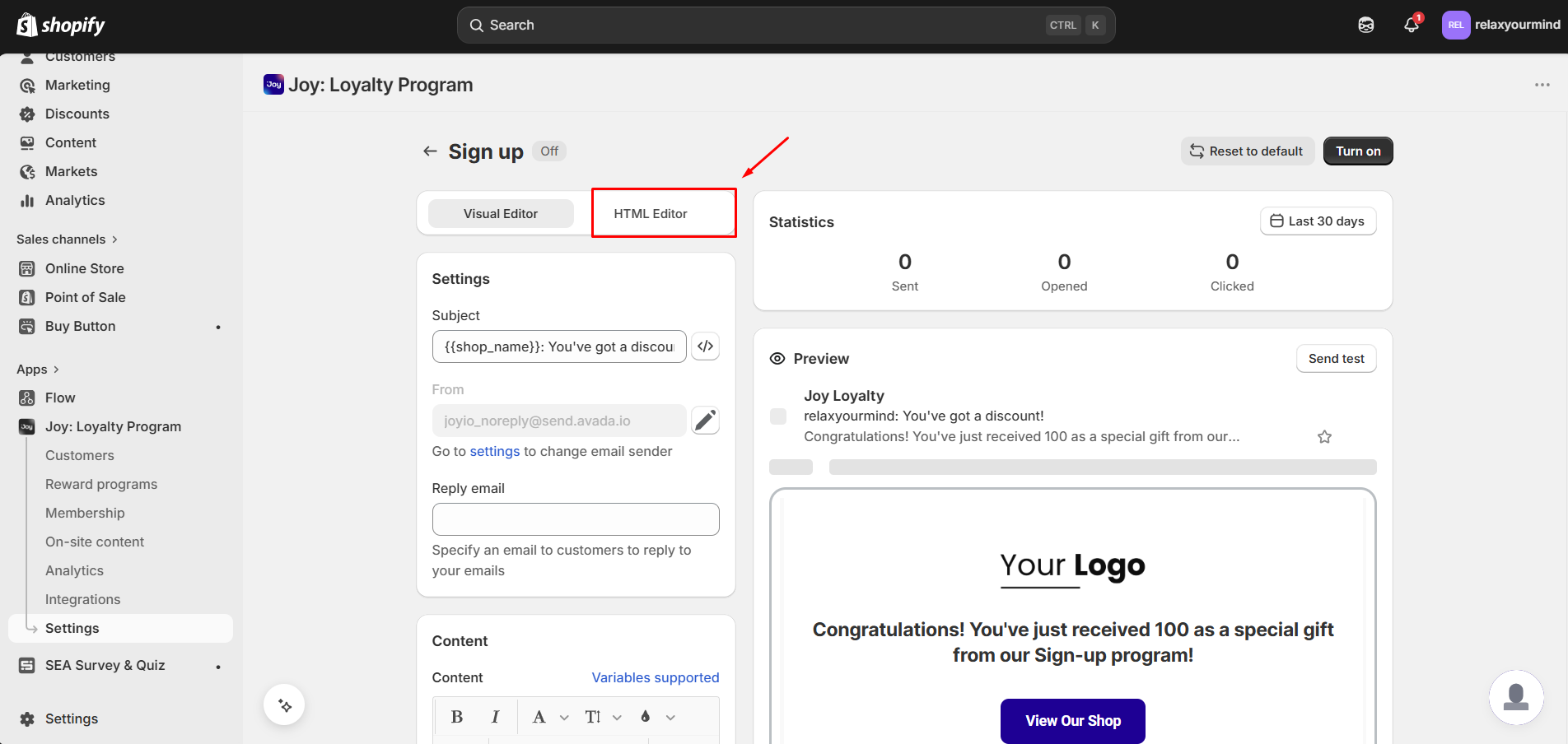Click the Off status badge
This screenshot has height=744, width=1568.
click(x=549, y=151)
